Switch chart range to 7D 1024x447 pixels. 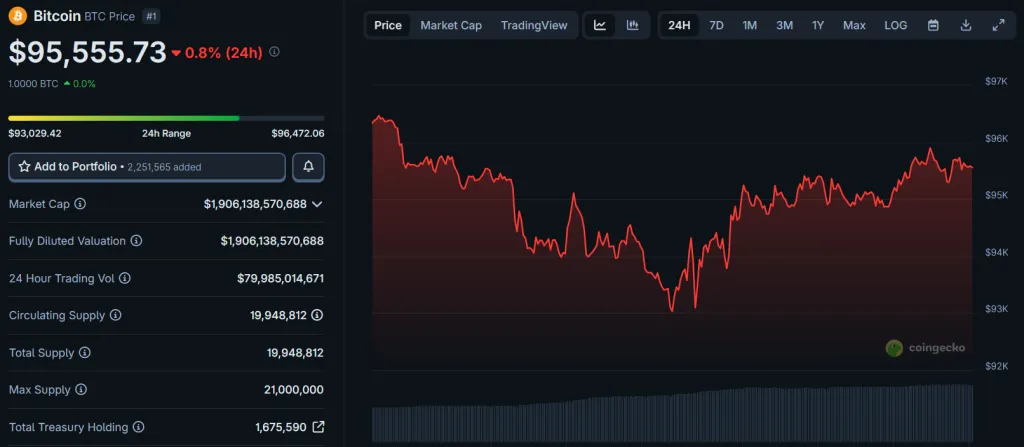pyautogui.click(x=716, y=25)
